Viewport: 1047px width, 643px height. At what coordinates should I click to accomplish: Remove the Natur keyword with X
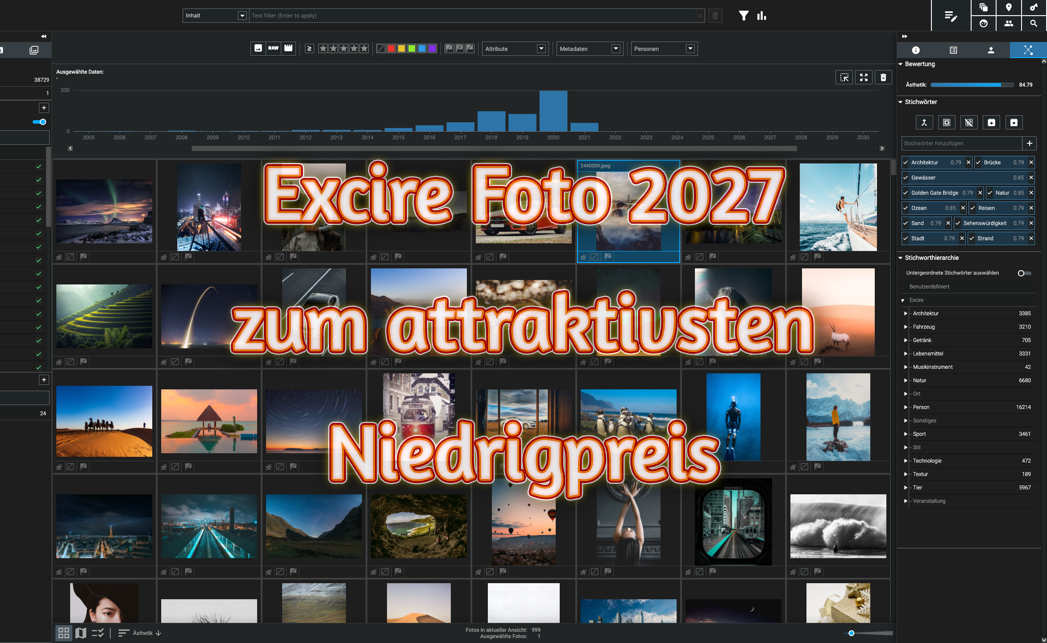pyautogui.click(x=1031, y=193)
